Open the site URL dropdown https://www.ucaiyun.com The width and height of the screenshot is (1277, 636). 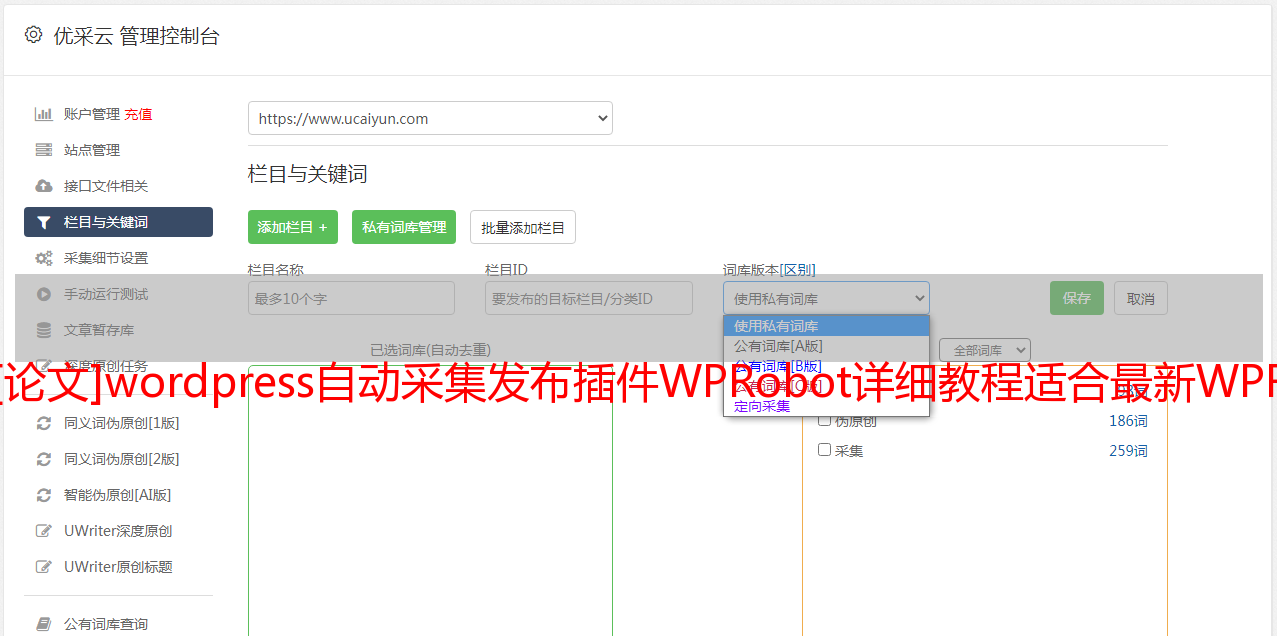[430, 118]
